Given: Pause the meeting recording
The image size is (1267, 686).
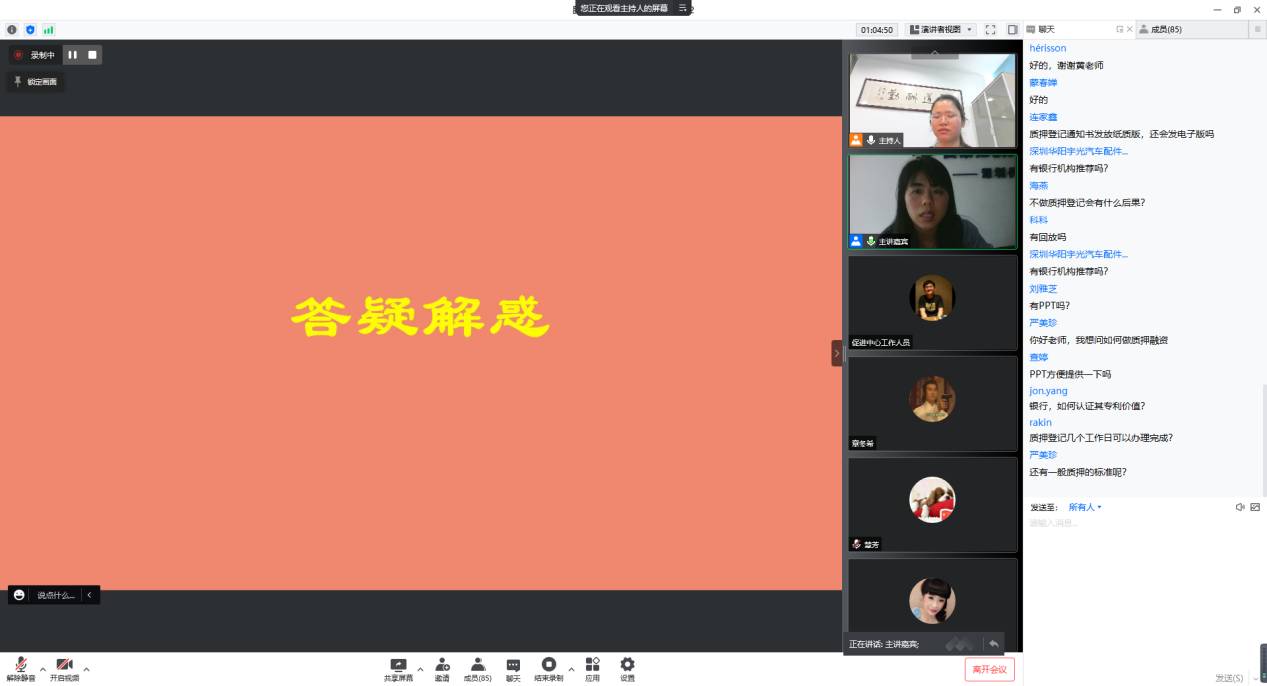Looking at the screenshot, I should (72, 55).
